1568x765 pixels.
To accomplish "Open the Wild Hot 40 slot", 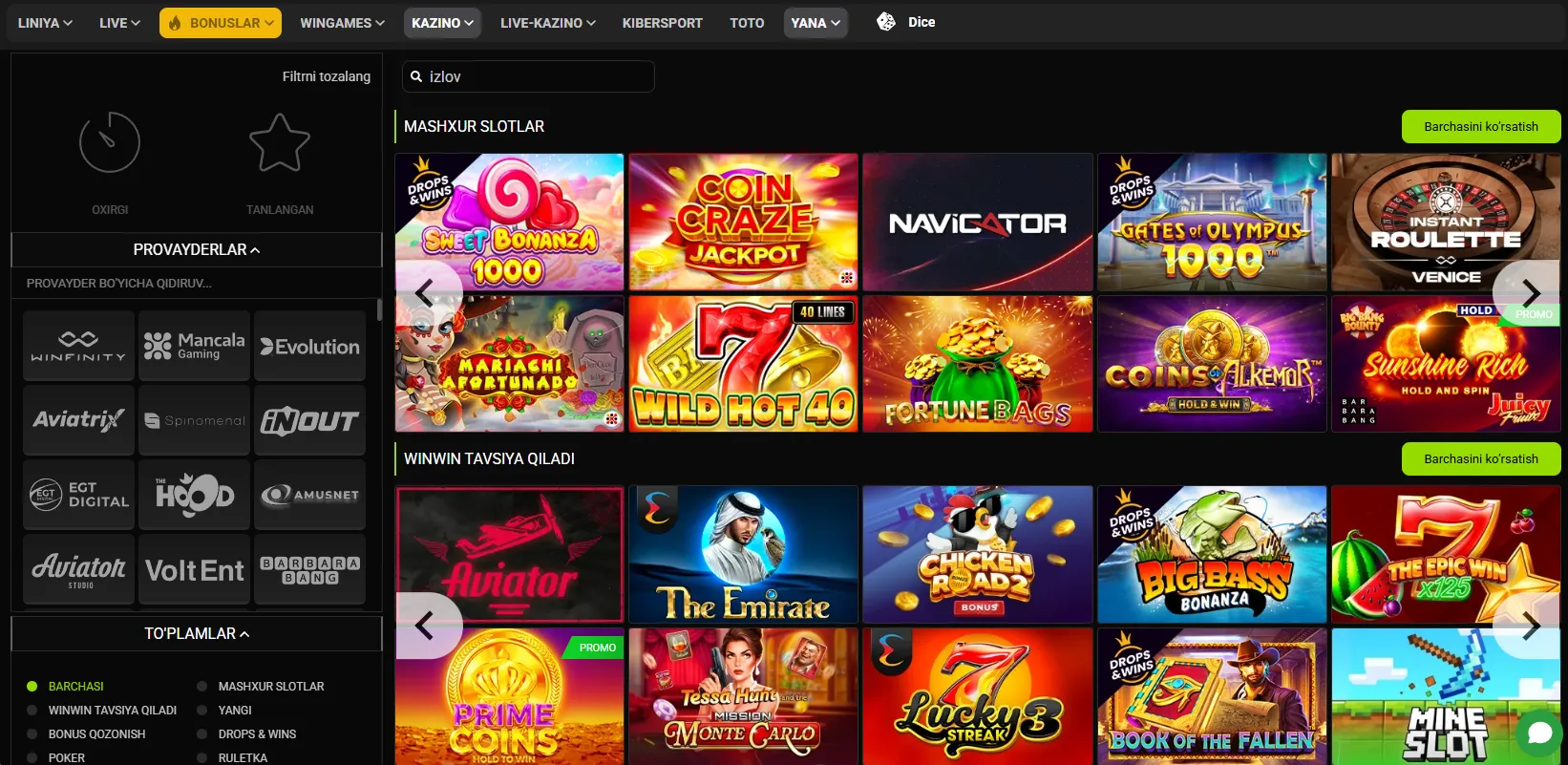I will click(x=744, y=364).
